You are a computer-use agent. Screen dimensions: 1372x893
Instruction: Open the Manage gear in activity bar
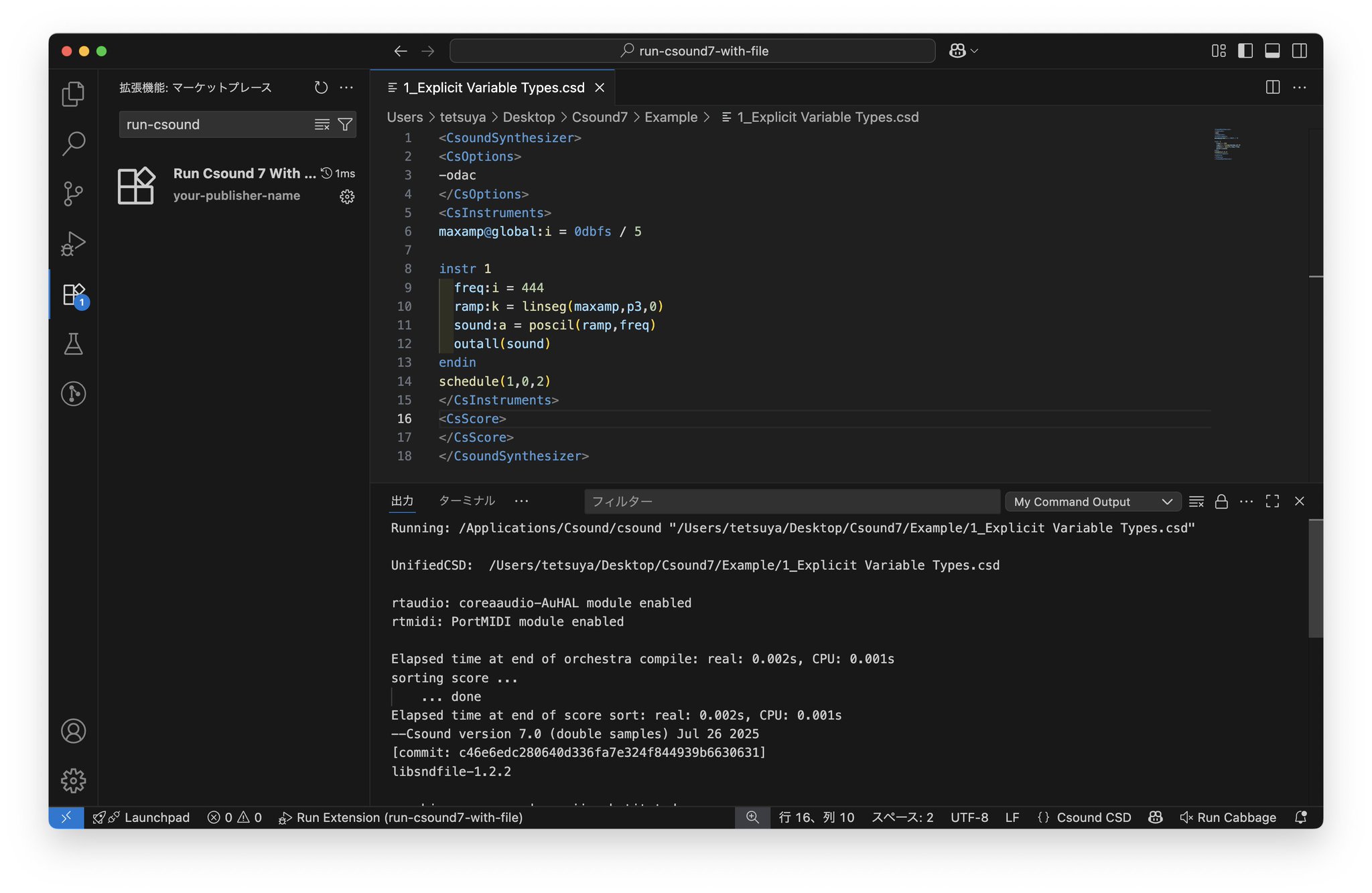[x=73, y=780]
